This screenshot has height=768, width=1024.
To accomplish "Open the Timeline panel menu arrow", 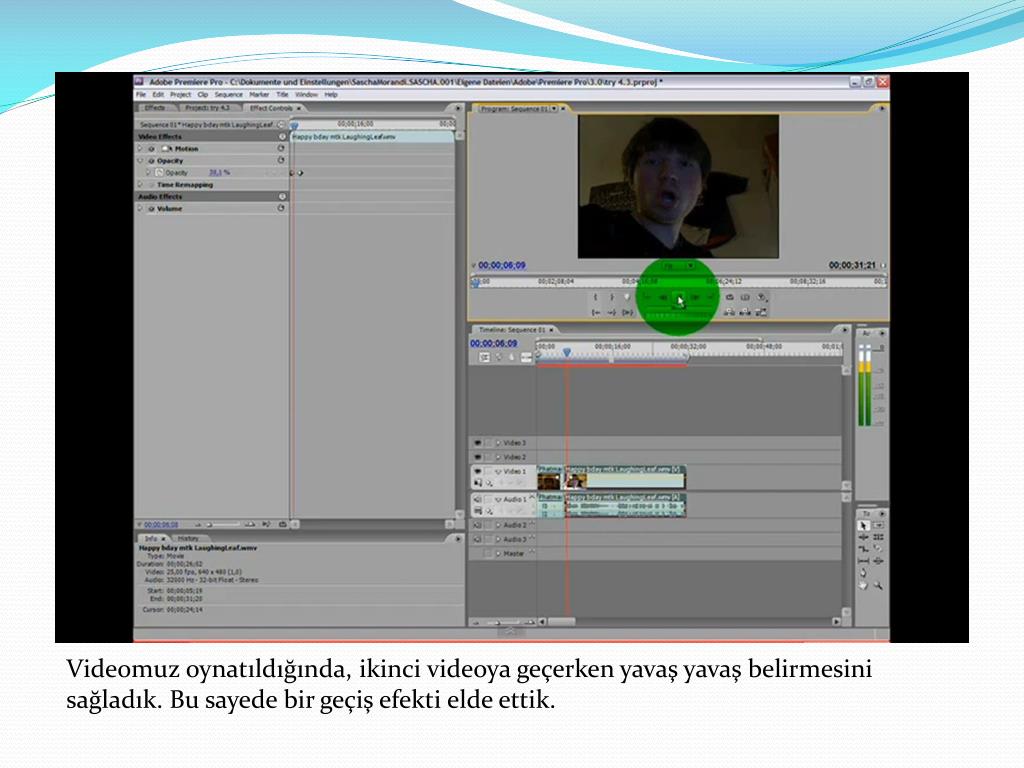I will (844, 329).
